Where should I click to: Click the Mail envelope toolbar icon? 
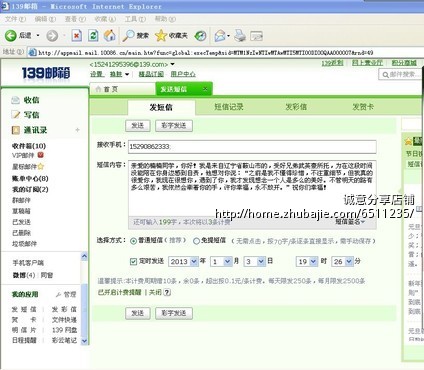point(220,36)
